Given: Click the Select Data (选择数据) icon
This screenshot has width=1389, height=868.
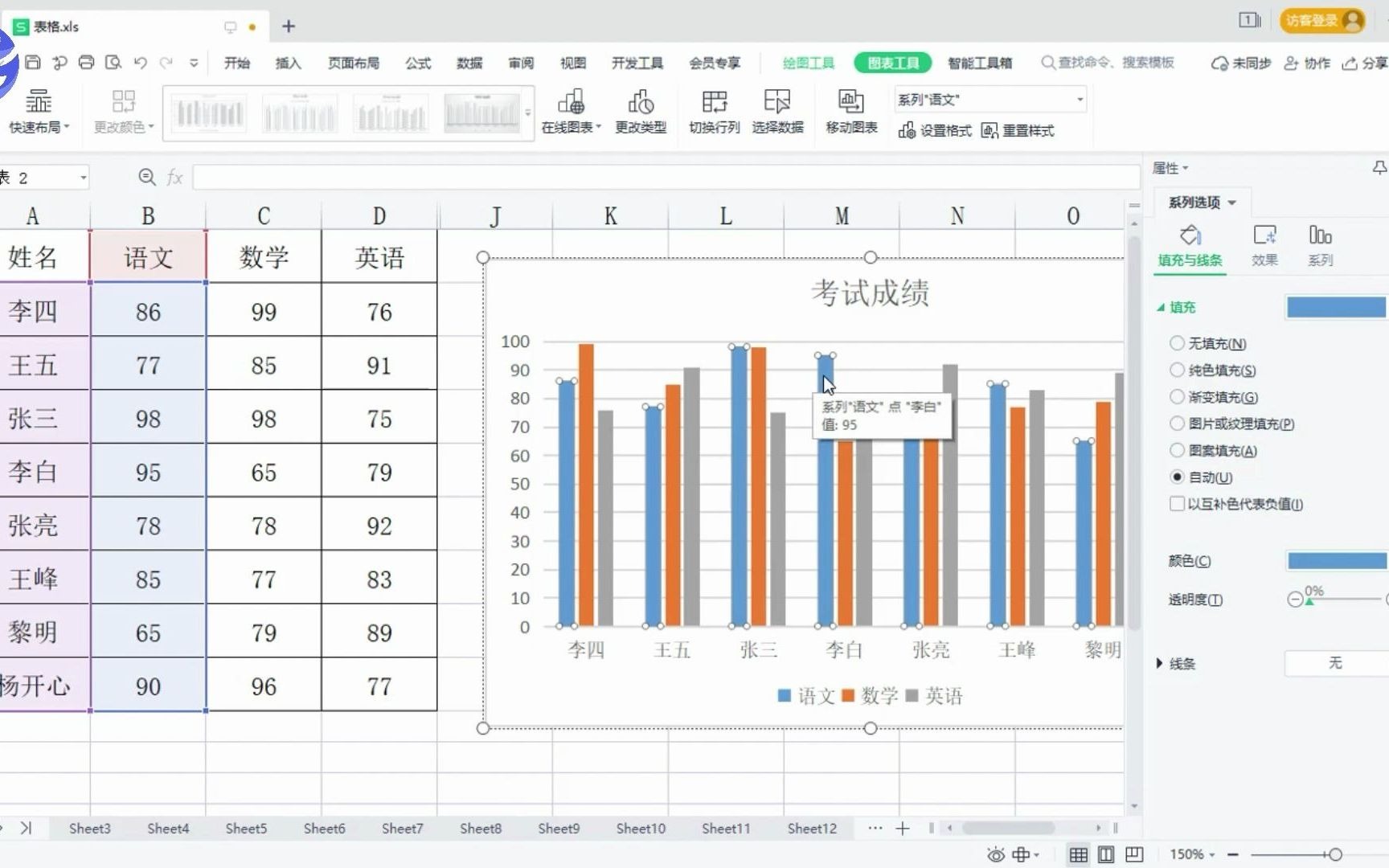Looking at the screenshot, I should [777, 111].
